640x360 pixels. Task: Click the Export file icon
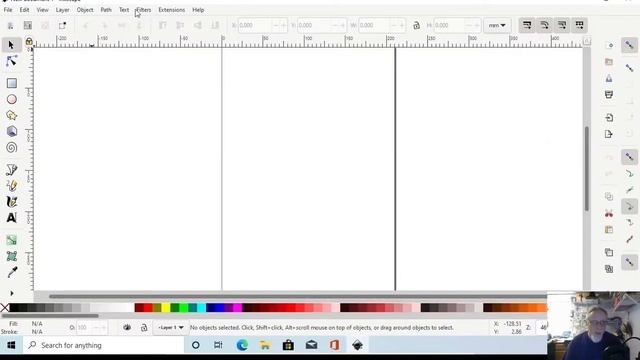[x=609, y=134]
